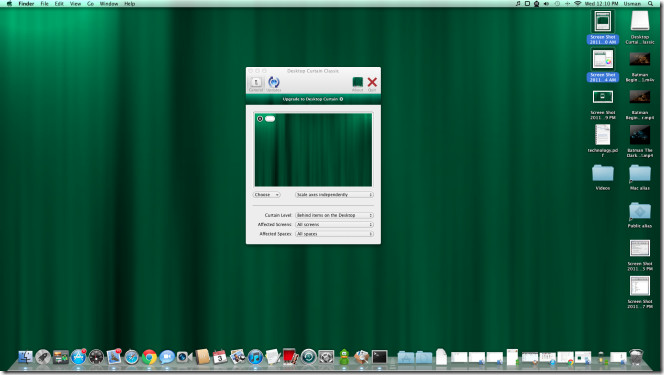Open Launchpad from the Dock
The width and height of the screenshot is (664, 375).
pyautogui.click(x=43, y=357)
